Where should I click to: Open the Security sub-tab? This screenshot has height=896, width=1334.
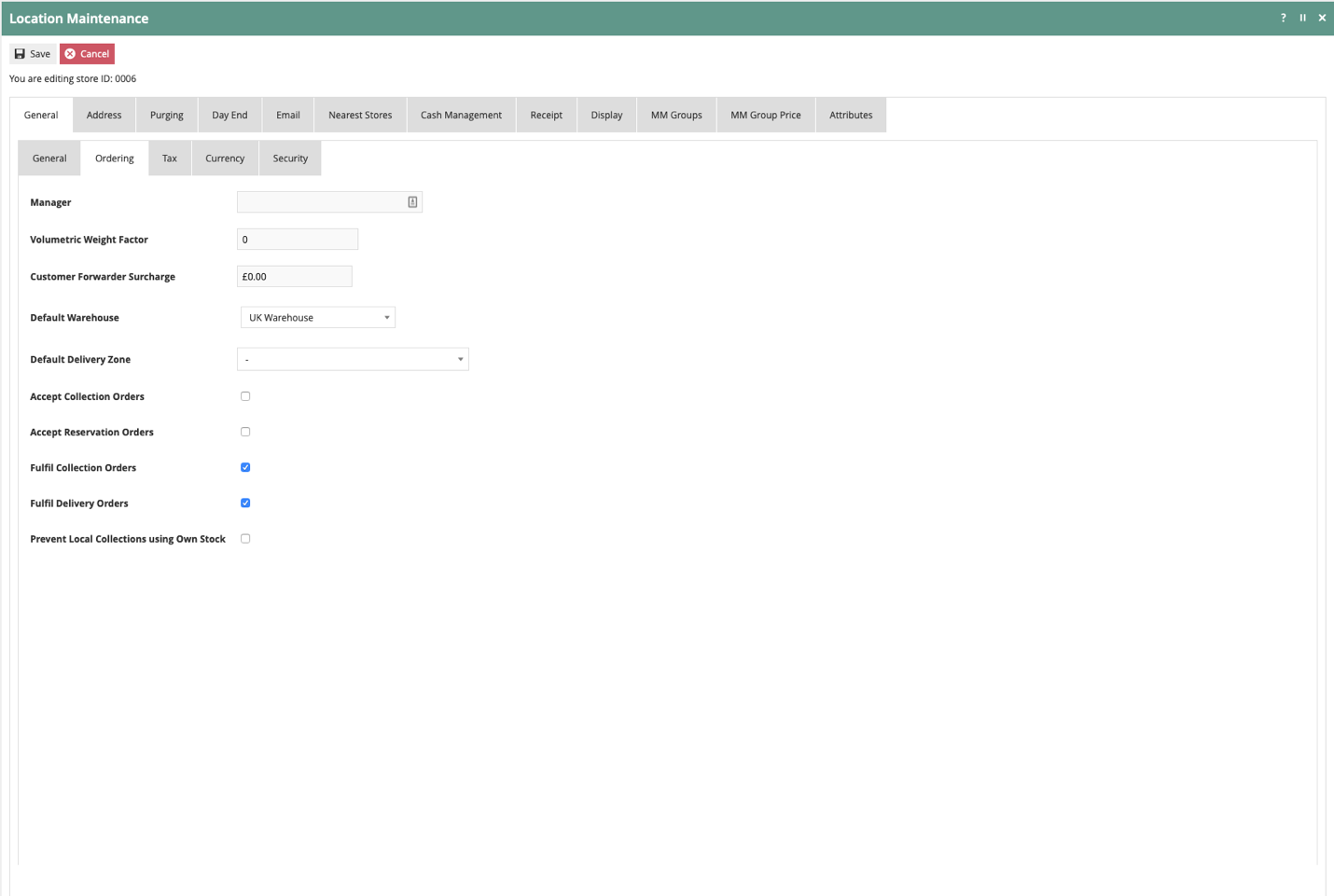point(290,159)
